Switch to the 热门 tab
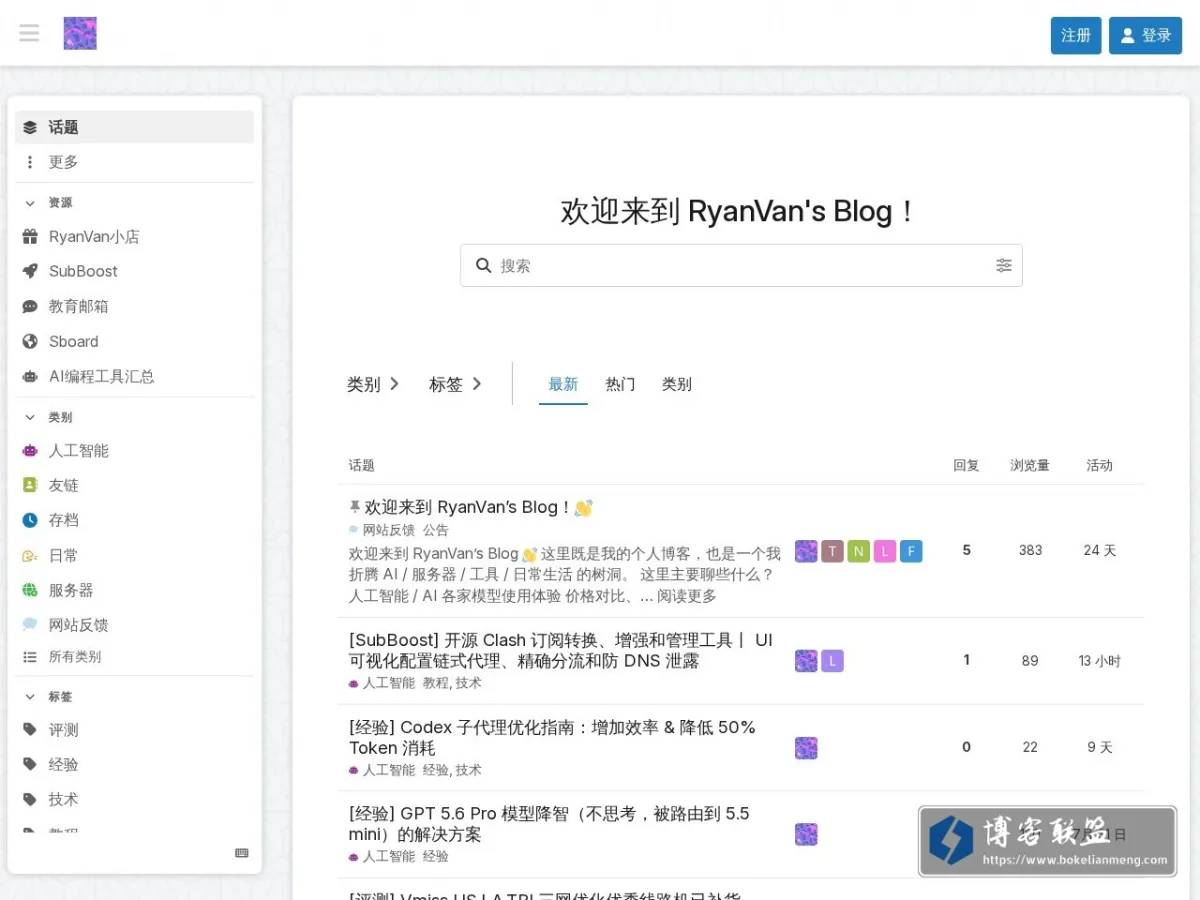 pyautogui.click(x=620, y=384)
